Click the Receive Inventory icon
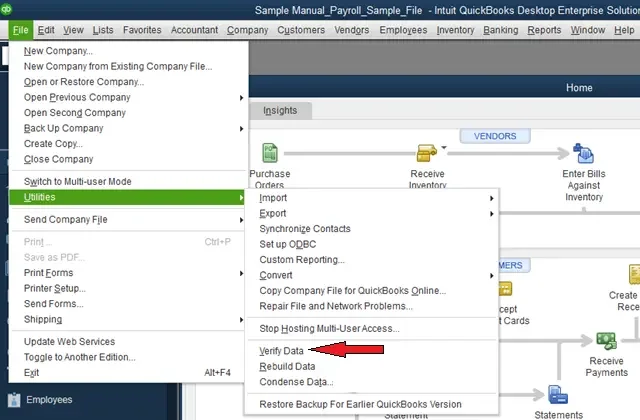This screenshot has width=640, height=420. tap(426, 153)
